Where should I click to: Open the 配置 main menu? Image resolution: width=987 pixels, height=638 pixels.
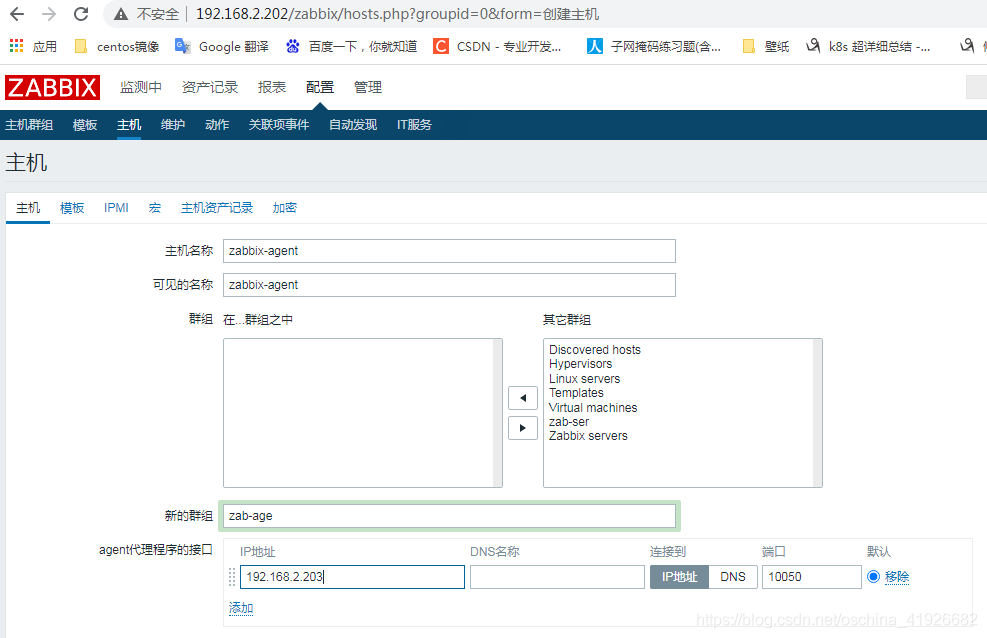coord(320,87)
